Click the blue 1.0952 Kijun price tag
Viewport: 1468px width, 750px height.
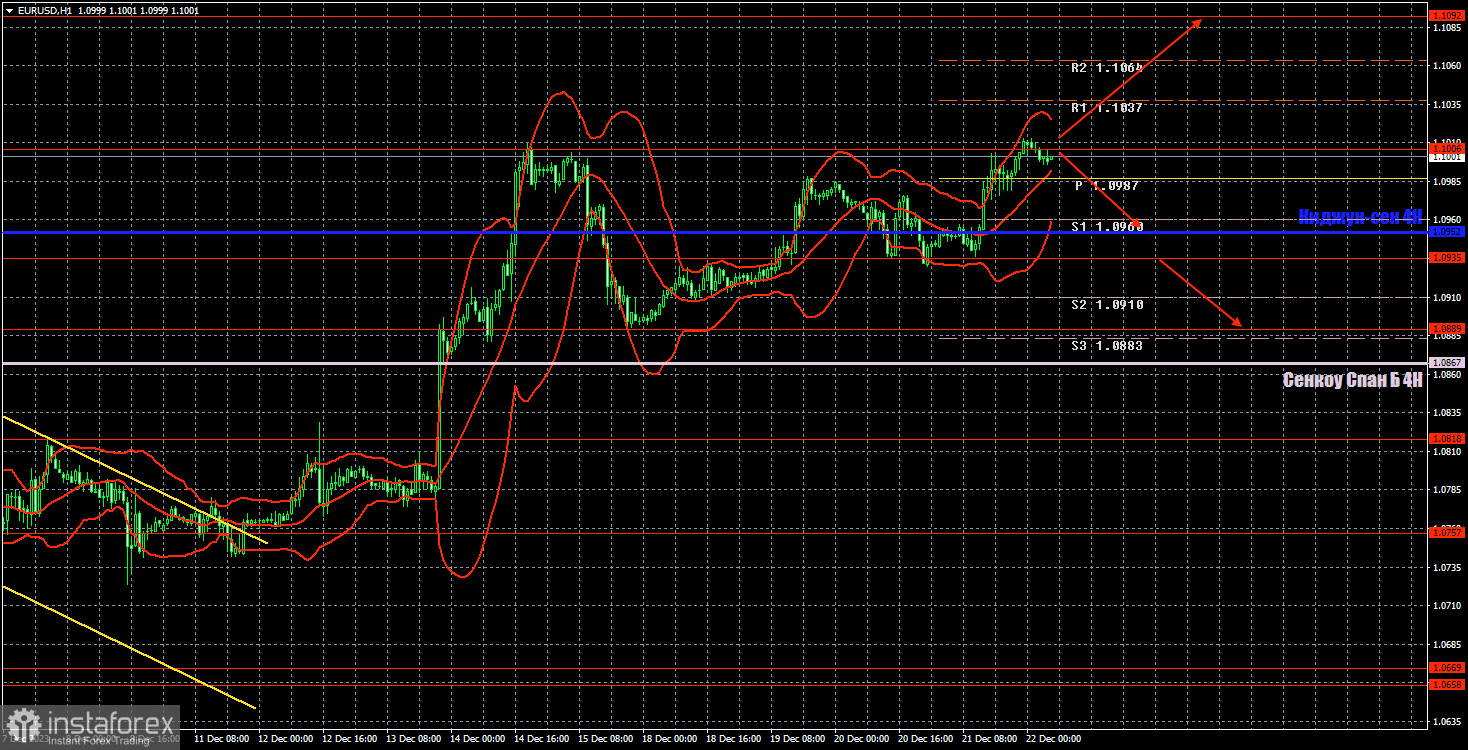(1447, 232)
